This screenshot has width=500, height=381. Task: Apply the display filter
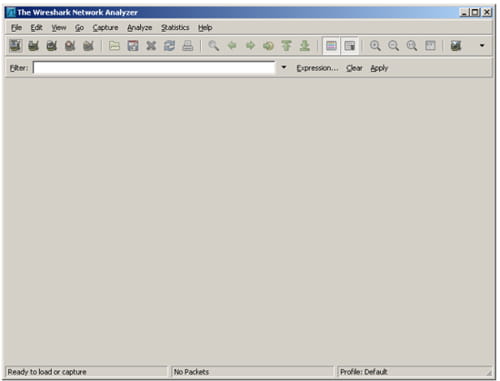tap(379, 68)
